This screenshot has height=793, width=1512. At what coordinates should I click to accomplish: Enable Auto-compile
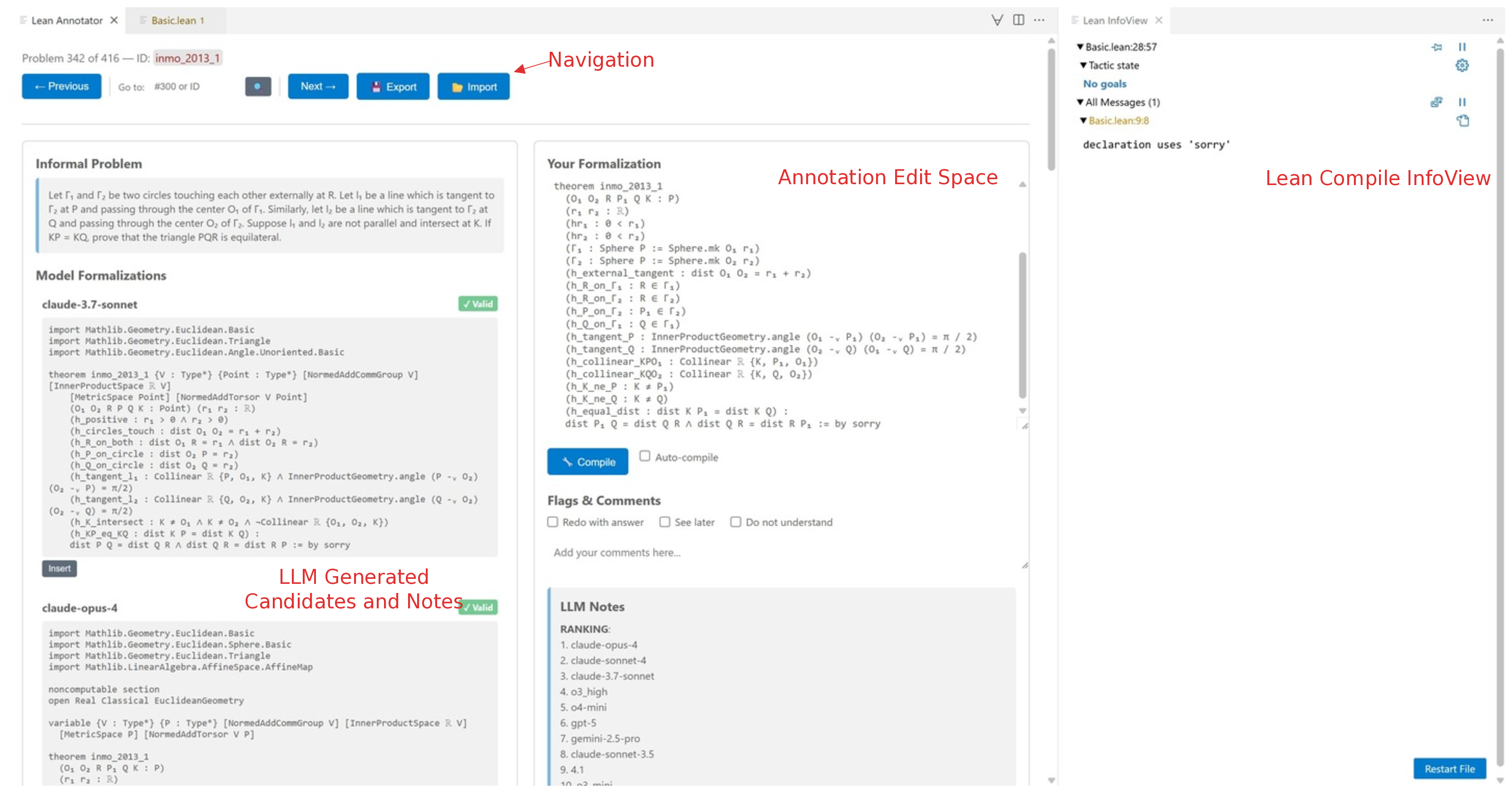(645, 457)
